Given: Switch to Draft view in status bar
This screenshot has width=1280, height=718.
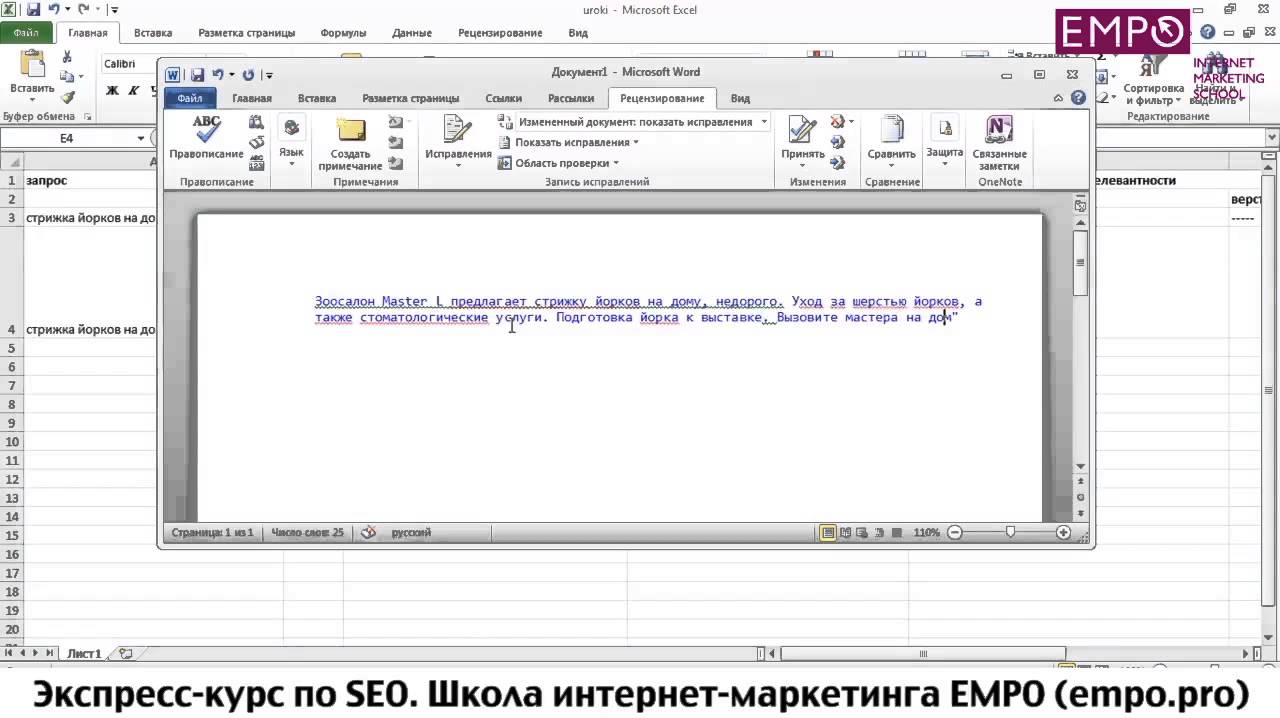Looking at the screenshot, I should [x=897, y=533].
